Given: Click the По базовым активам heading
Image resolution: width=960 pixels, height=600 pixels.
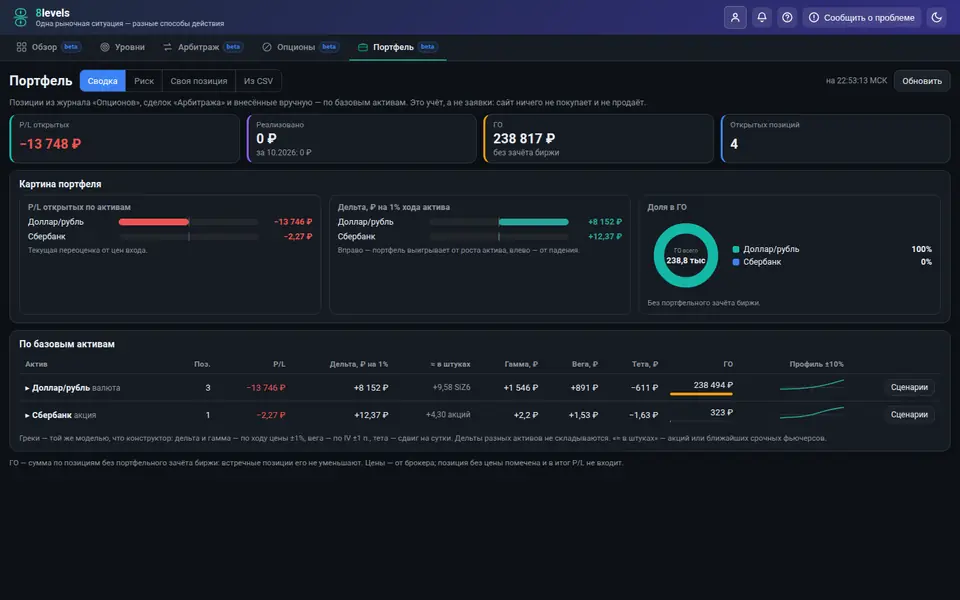Looking at the screenshot, I should tap(67, 344).
